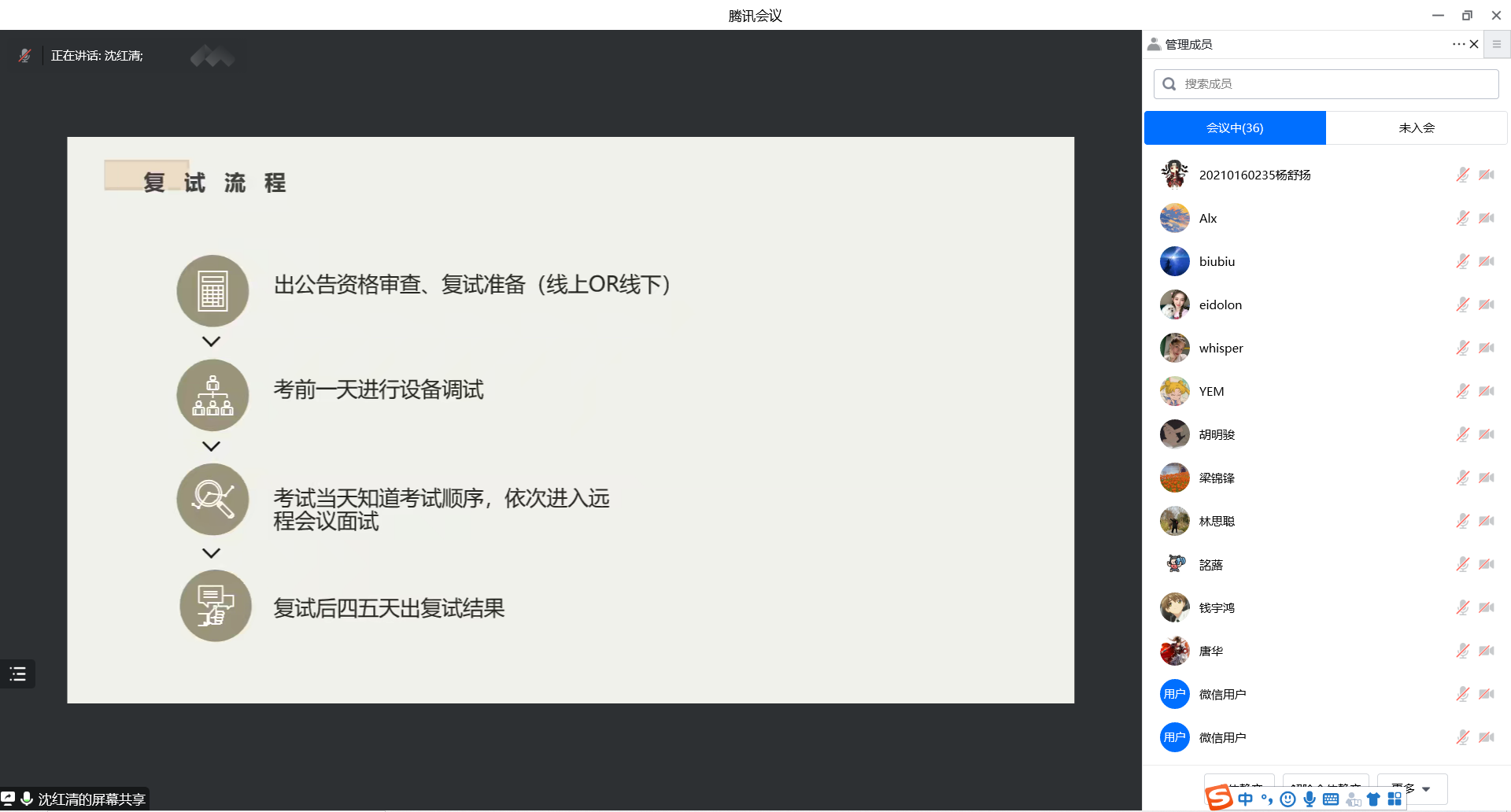Toggle camera for member biubiu
This screenshot has height=812, width=1511.
(1486, 261)
